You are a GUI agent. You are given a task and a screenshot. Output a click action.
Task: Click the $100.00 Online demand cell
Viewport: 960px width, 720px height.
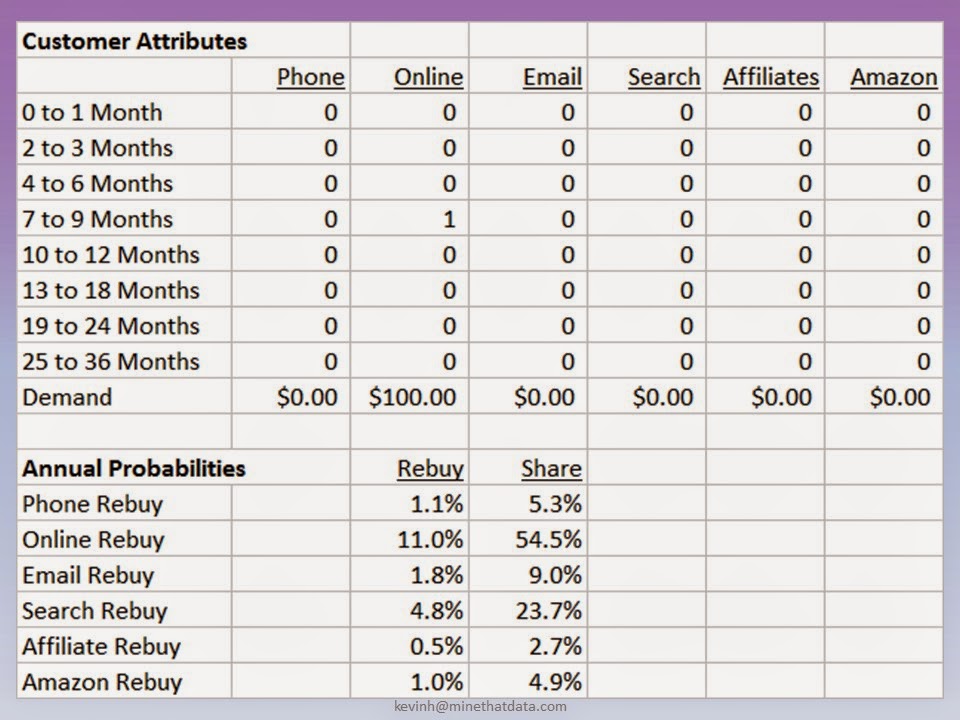pos(410,397)
